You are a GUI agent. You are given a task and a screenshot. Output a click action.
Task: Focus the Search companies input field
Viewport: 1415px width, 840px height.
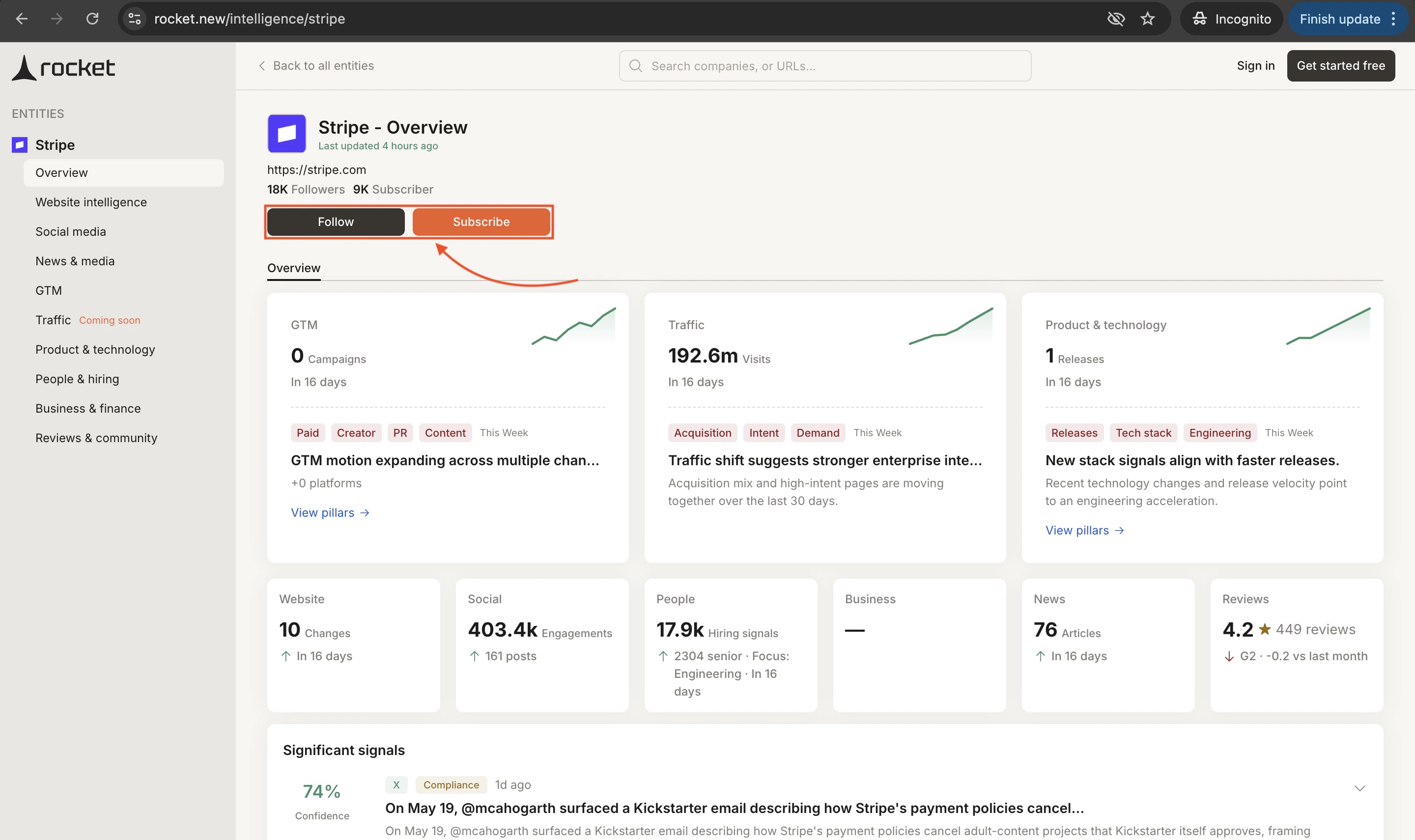(x=824, y=66)
